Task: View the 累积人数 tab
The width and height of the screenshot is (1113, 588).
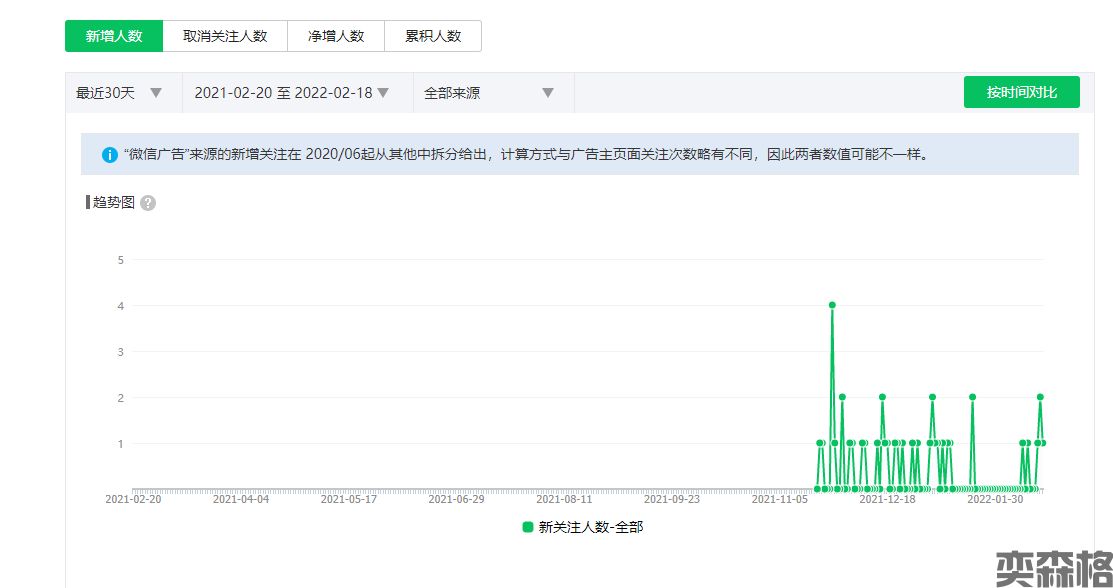Action: pos(433,36)
